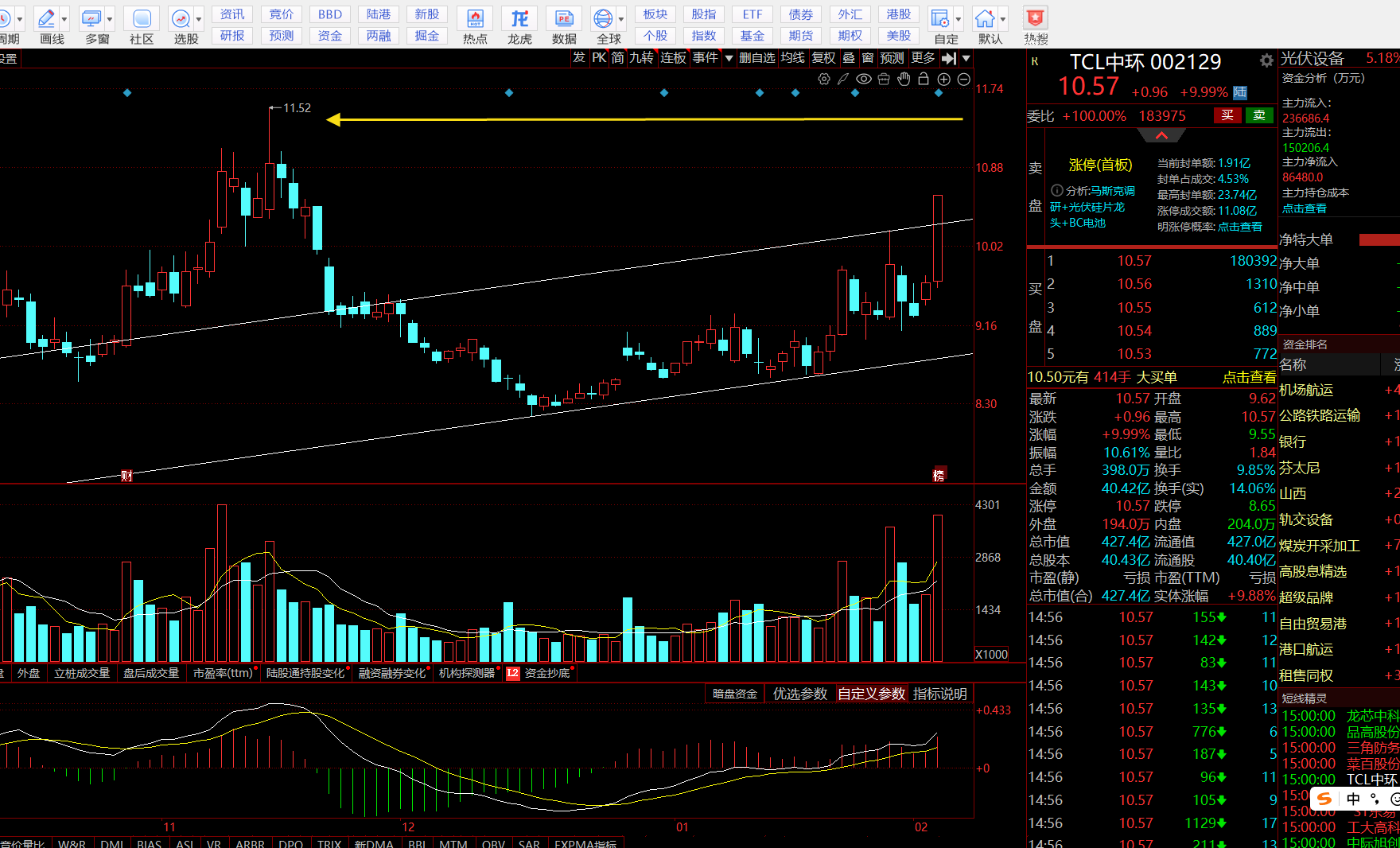Open the 指标说明 tab
The height and width of the screenshot is (848, 1400).
click(x=940, y=694)
